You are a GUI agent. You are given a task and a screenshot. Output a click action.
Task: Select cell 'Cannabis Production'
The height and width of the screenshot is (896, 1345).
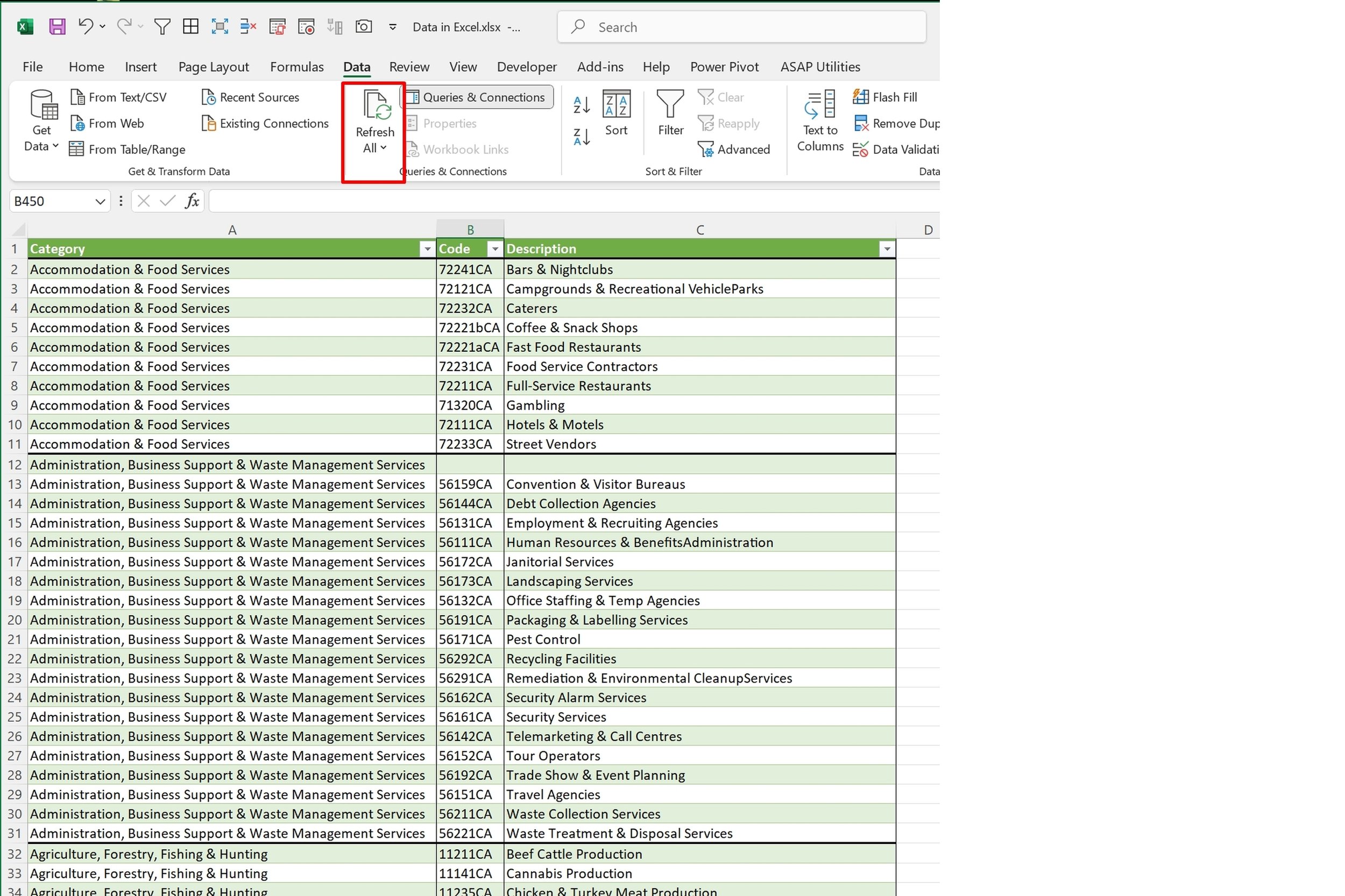[699, 873]
